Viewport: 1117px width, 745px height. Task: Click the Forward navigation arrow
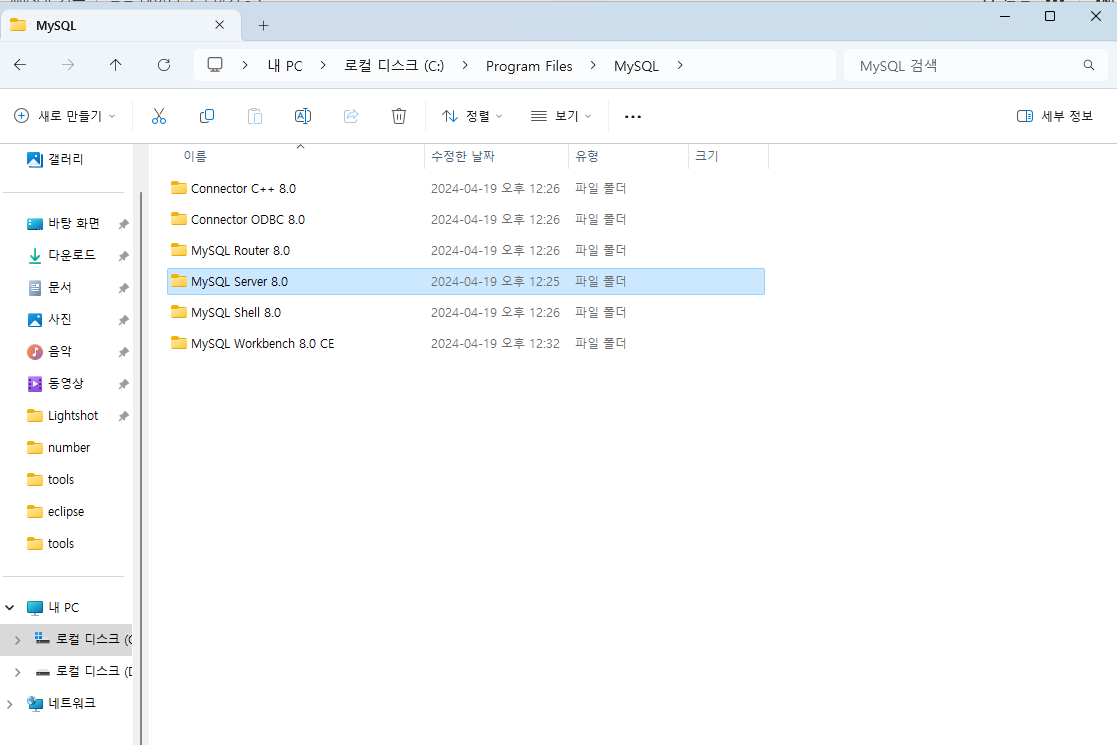pos(68,65)
